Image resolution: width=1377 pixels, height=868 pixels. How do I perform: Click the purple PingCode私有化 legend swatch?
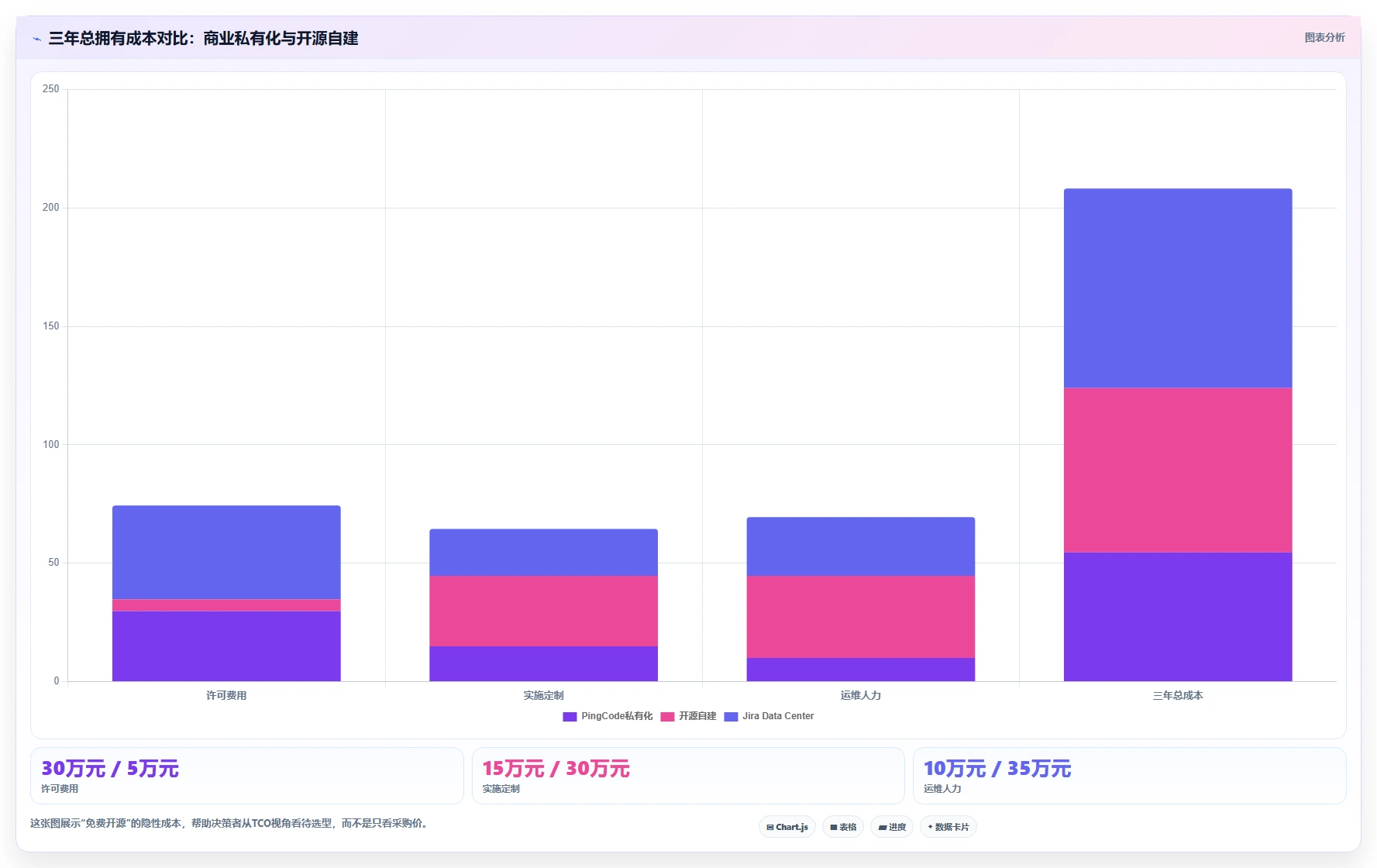[570, 717]
